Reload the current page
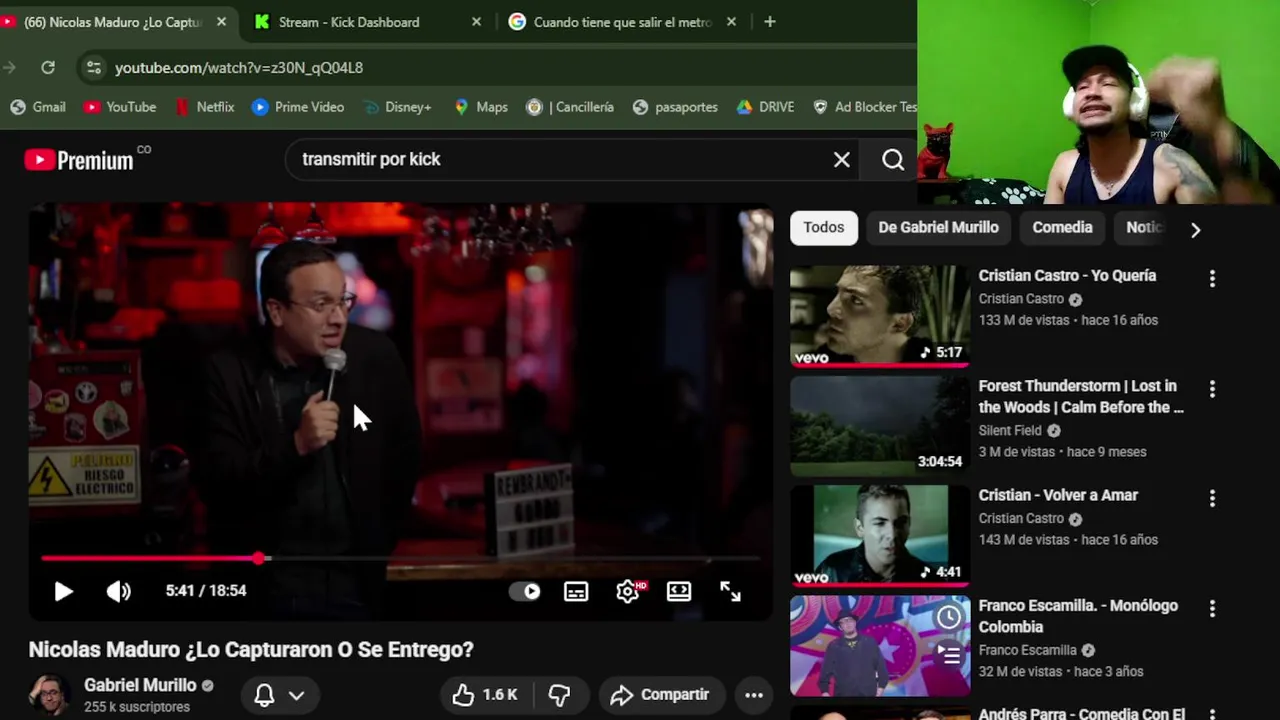 point(47,67)
